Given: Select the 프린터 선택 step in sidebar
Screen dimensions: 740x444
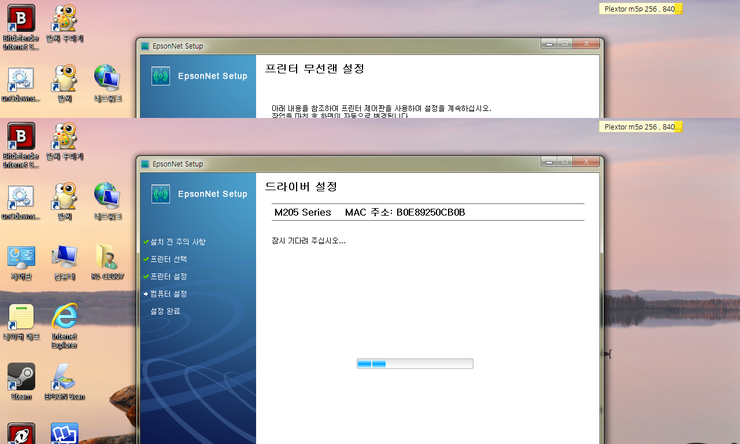Looking at the screenshot, I should (168, 259).
